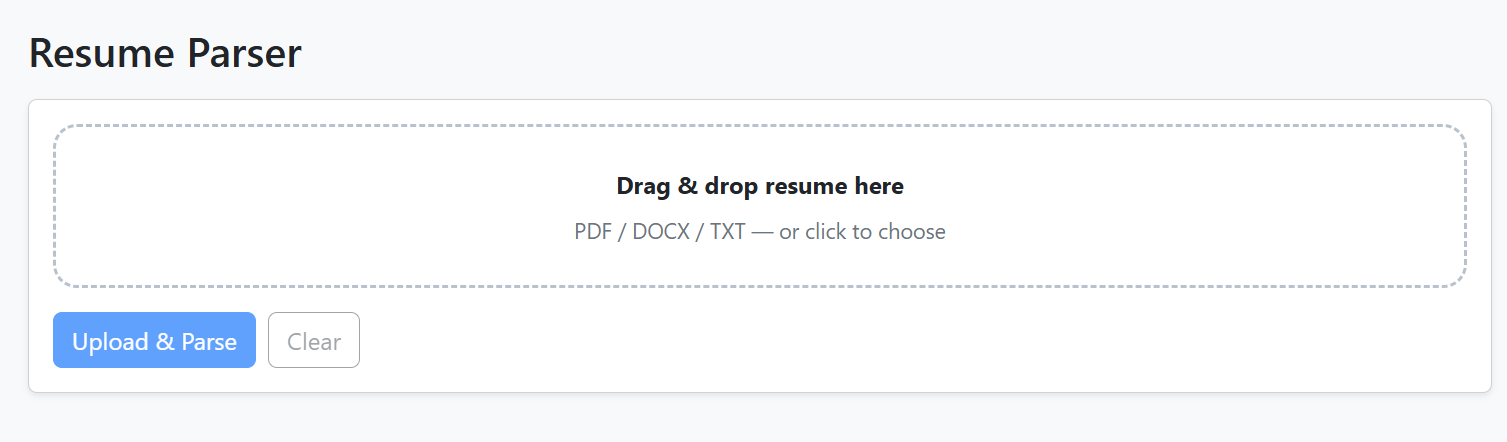Click inside the dashed upload box
Image resolution: width=1507 pixels, height=442 pixels.
click(300, 207)
